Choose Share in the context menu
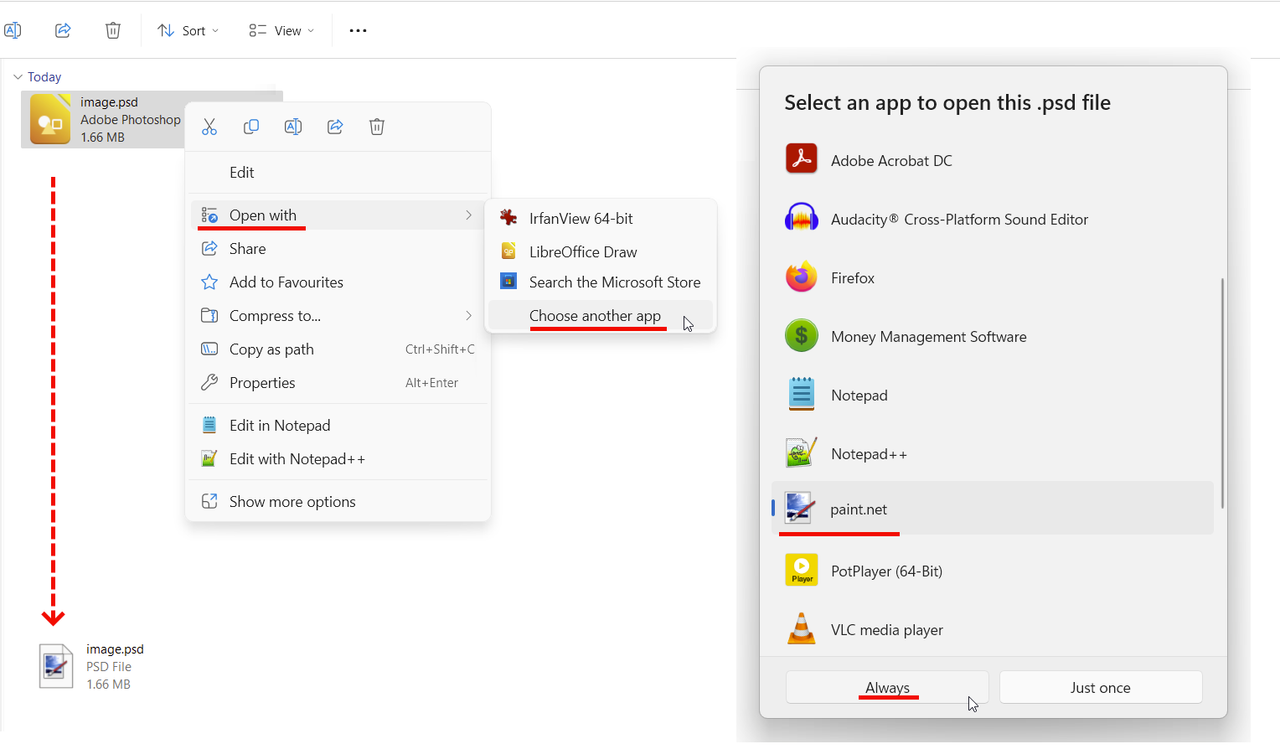This screenshot has height=750, width=1280. [338, 249]
